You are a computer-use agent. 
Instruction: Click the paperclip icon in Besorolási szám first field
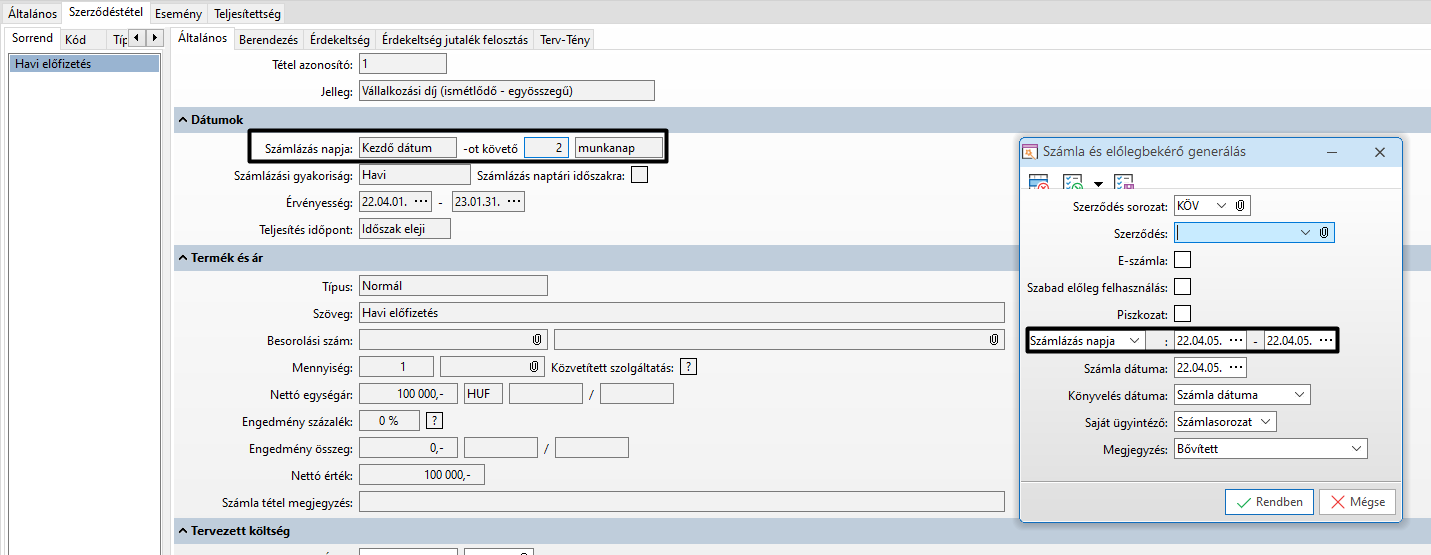(x=537, y=340)
